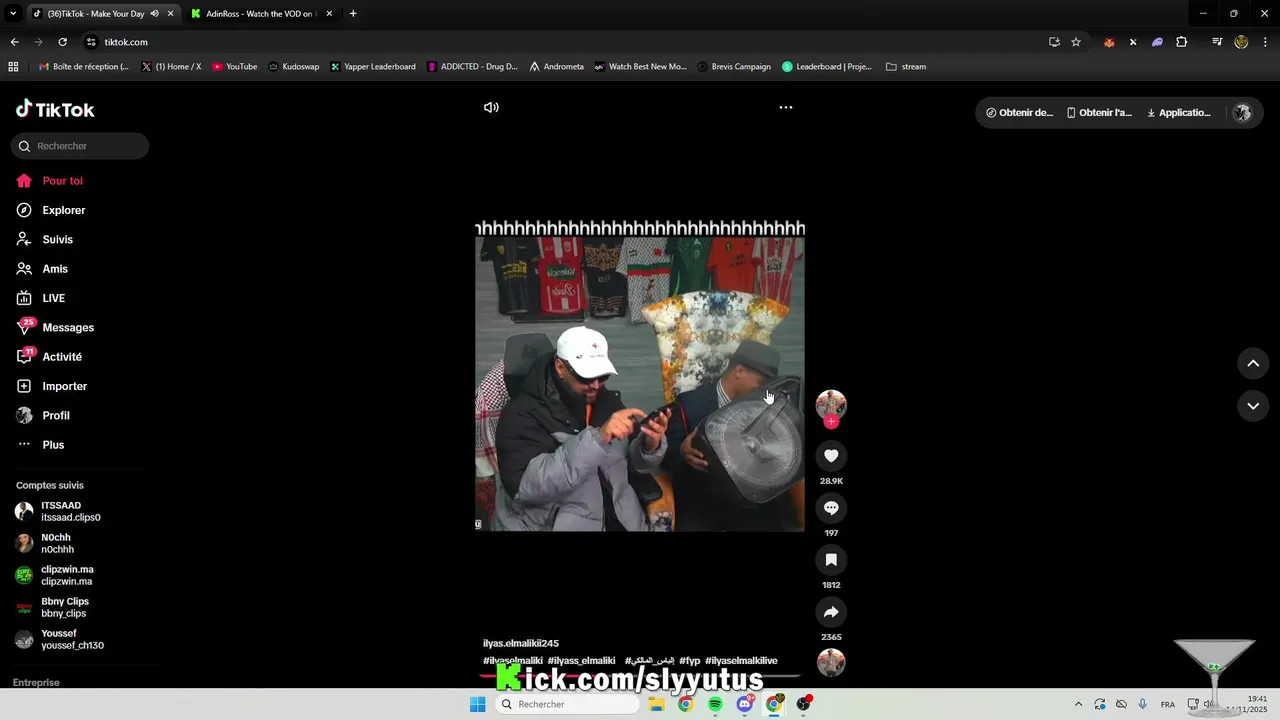
Task: Open Boîte de réception Gmail bookmark
Action: (x=84, y=67)
